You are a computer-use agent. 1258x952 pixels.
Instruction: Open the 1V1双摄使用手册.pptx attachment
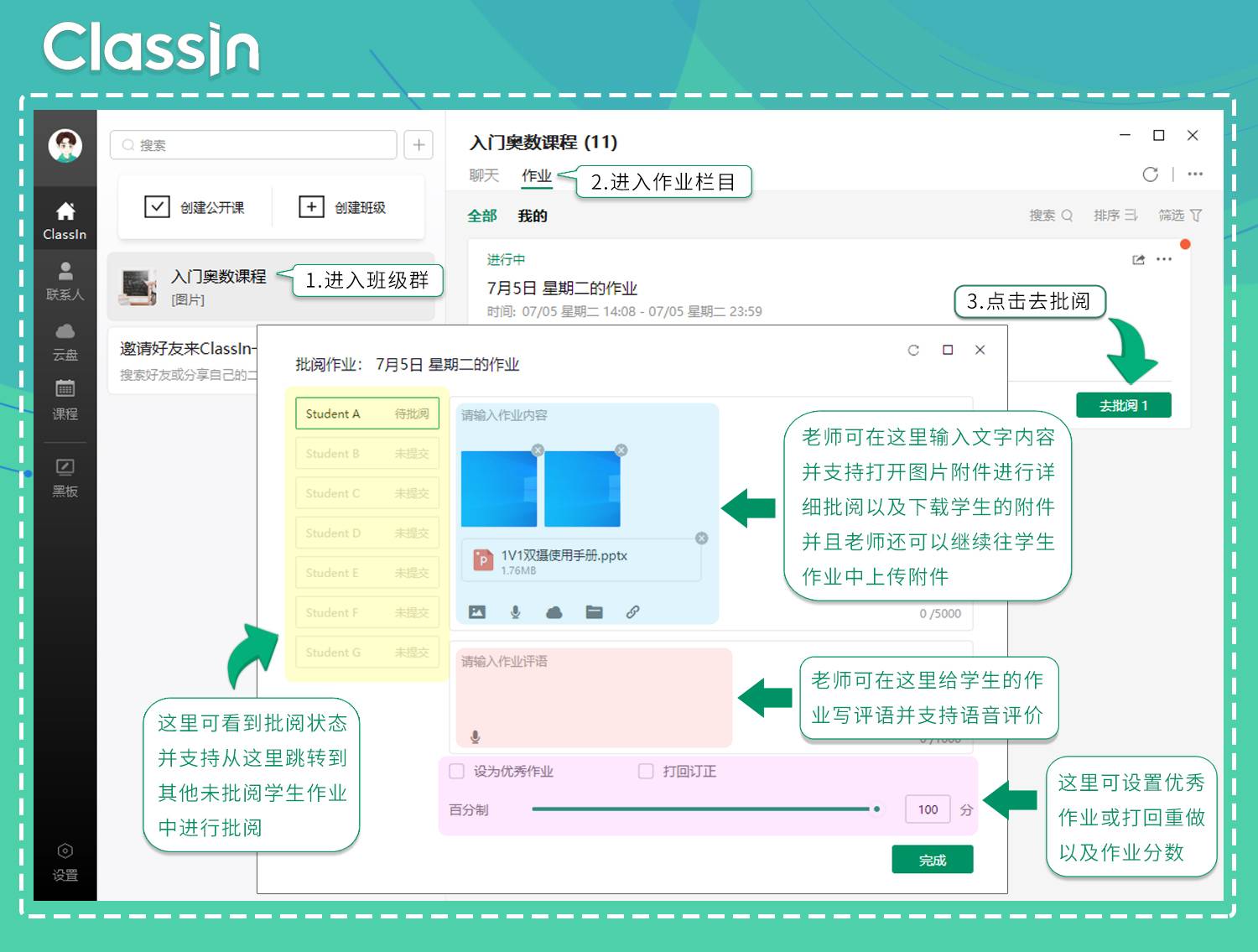tap(581, 560)
